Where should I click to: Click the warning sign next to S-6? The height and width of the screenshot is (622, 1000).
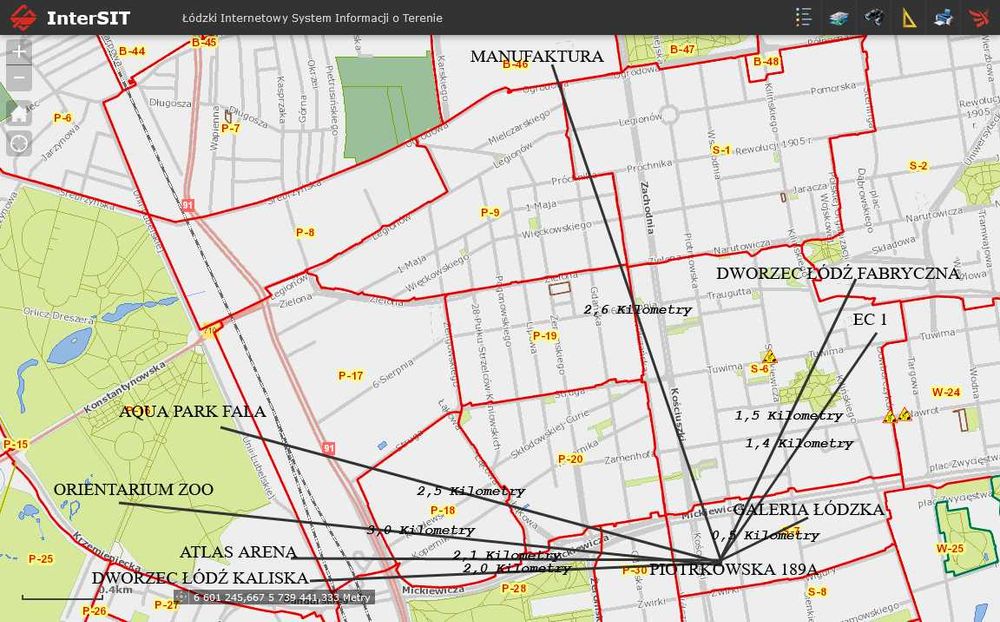(x=770, y=357)
